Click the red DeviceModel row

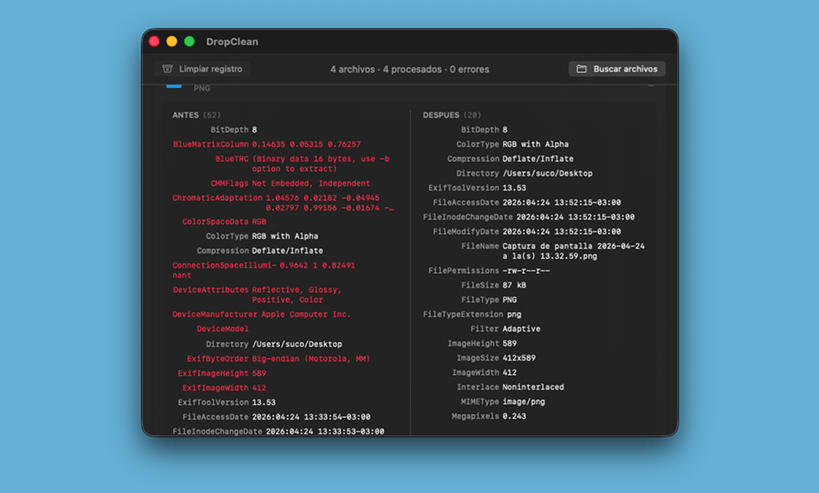(223, 329)
